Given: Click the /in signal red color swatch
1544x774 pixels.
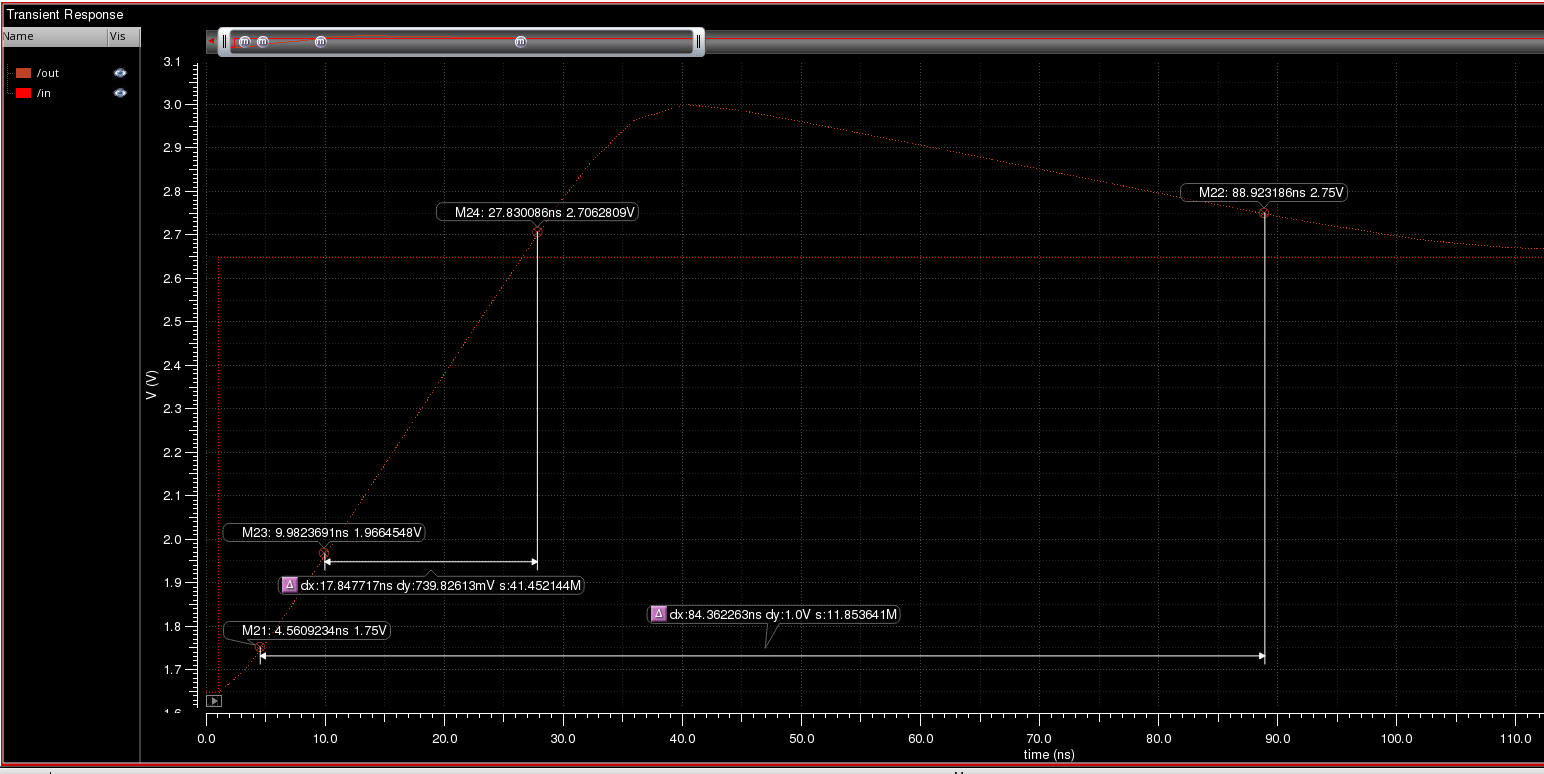Looking at the screenshot, I should (24, 93).
